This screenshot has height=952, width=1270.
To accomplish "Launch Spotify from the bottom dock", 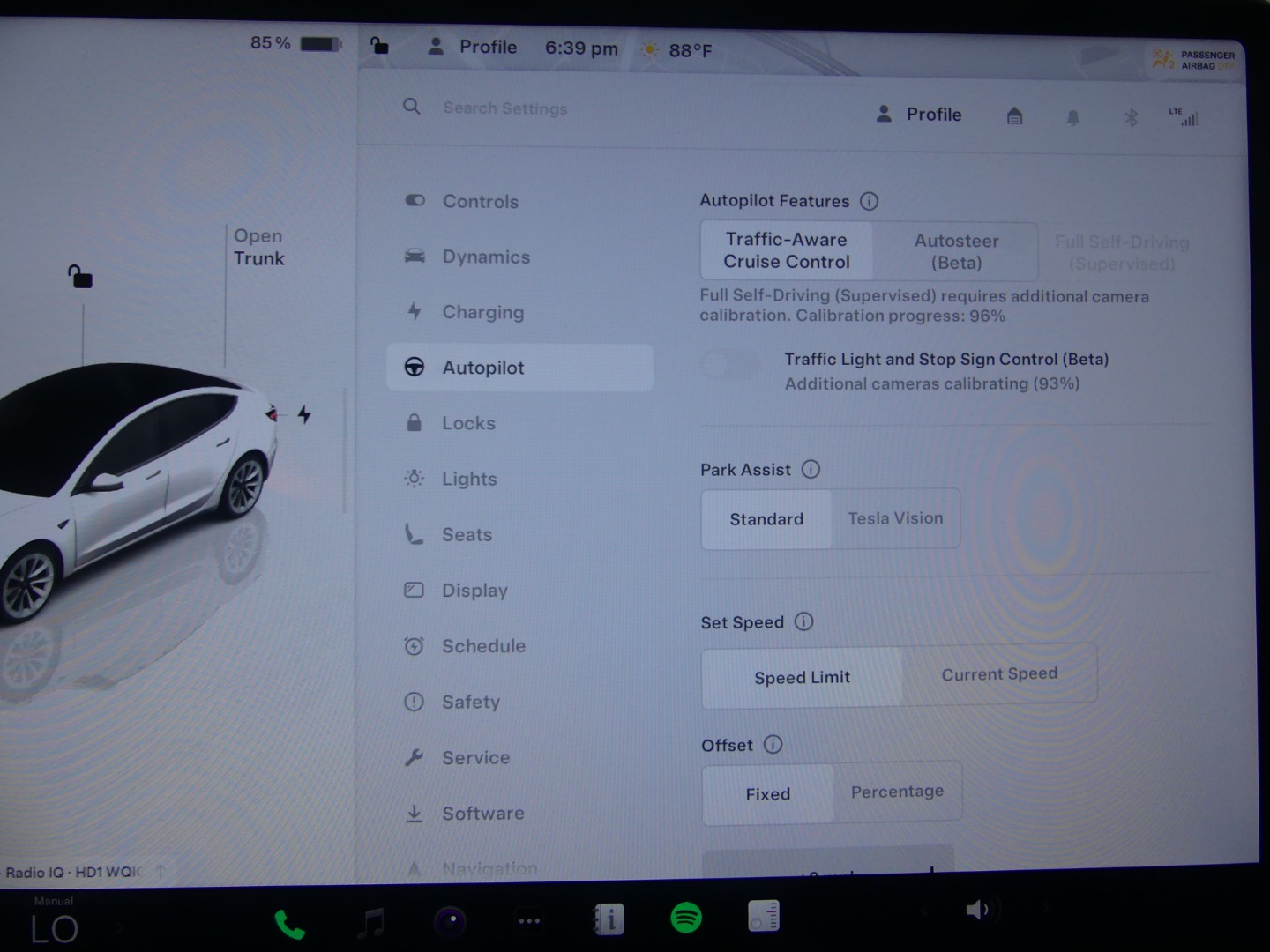I will click(x=686, y=919).
